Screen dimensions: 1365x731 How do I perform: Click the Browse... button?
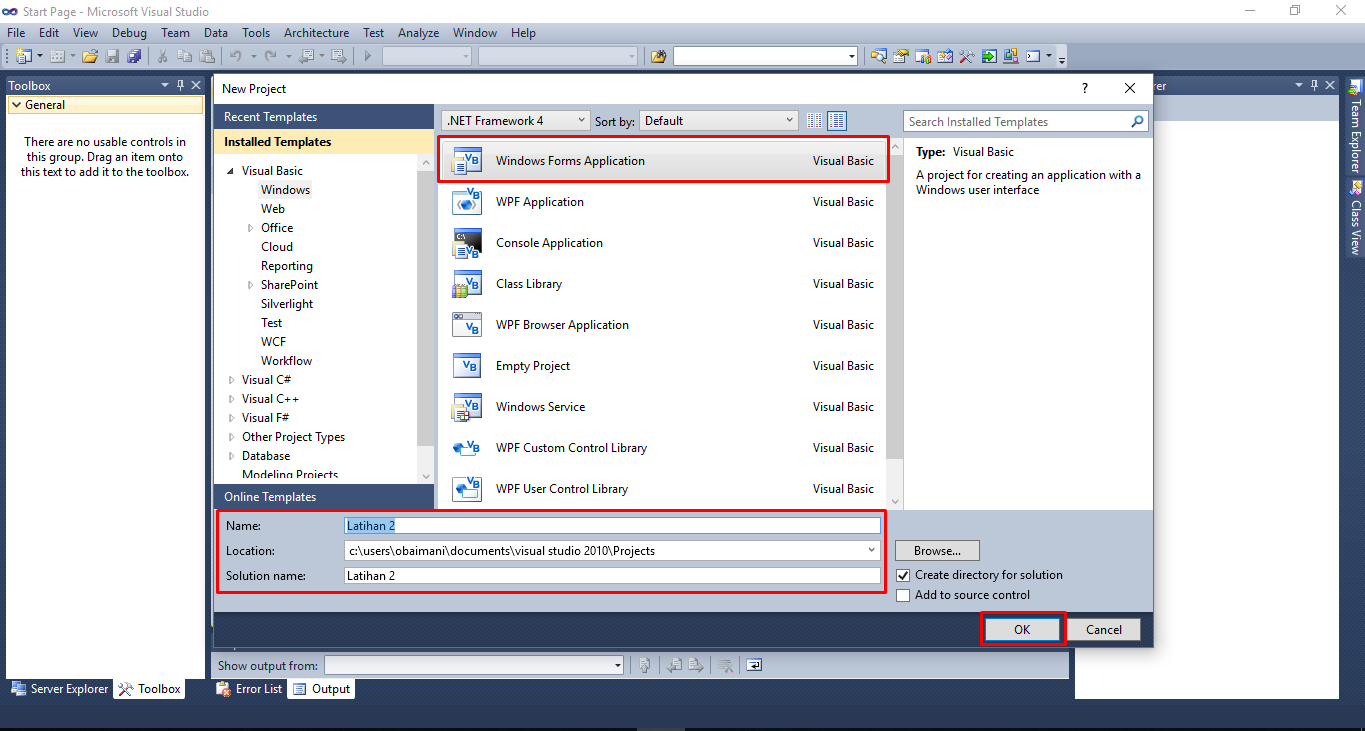pyautogui.click(x=937, y=551)
